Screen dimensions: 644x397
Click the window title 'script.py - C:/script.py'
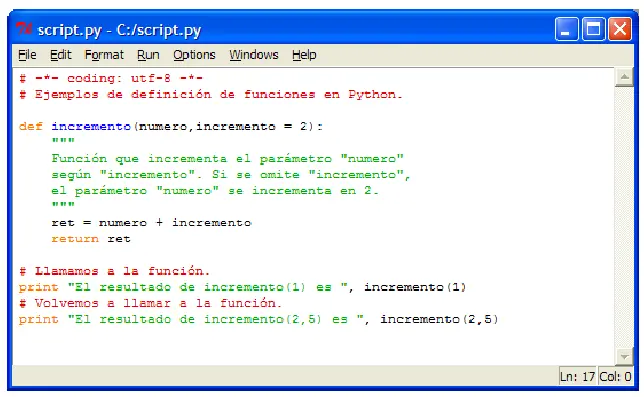click(119, 30)
